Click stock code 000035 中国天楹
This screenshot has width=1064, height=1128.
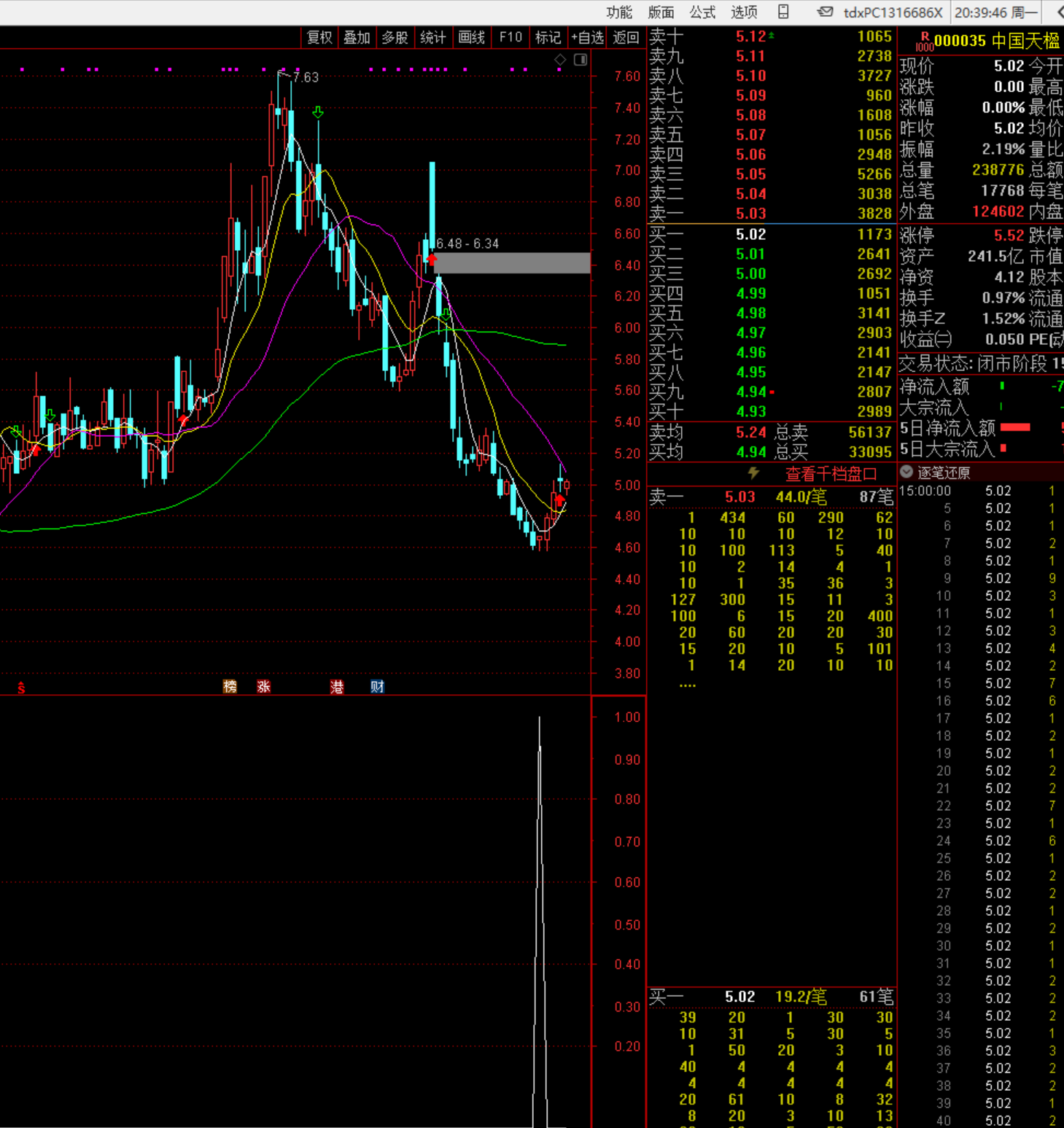997,41
